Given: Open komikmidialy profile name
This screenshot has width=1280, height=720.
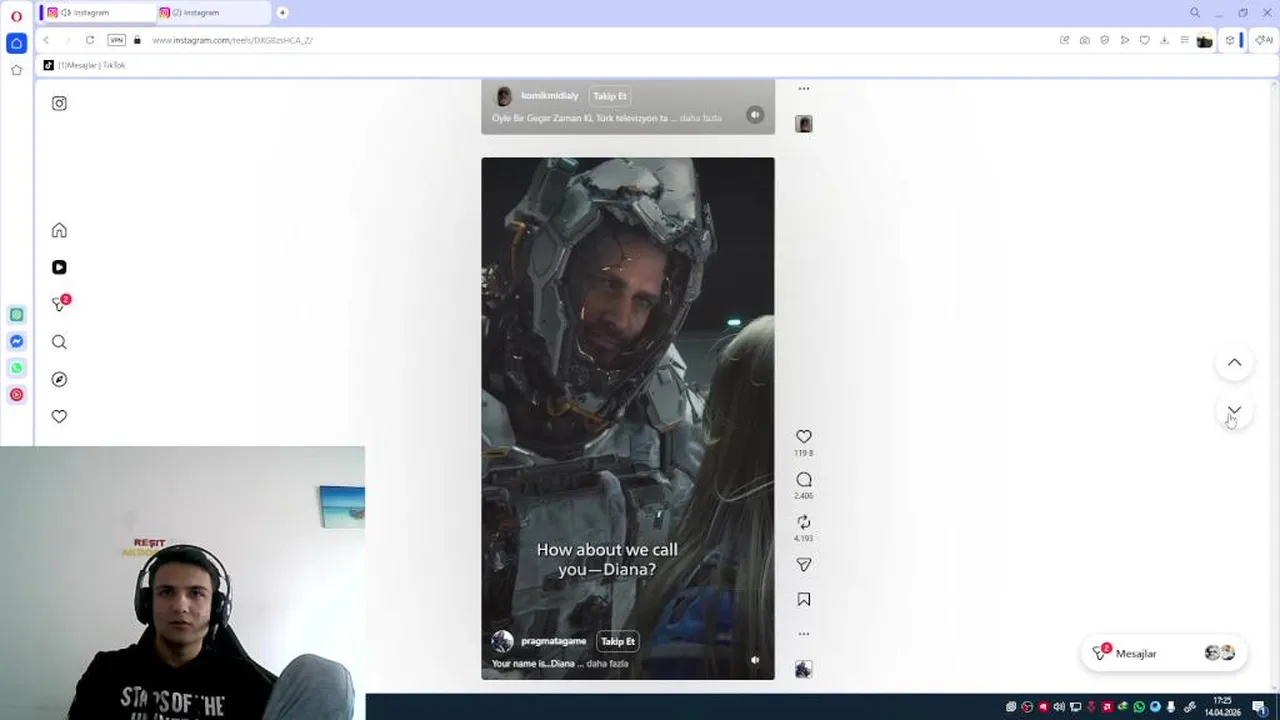Looking at the screenshot, I should point(549,96).
